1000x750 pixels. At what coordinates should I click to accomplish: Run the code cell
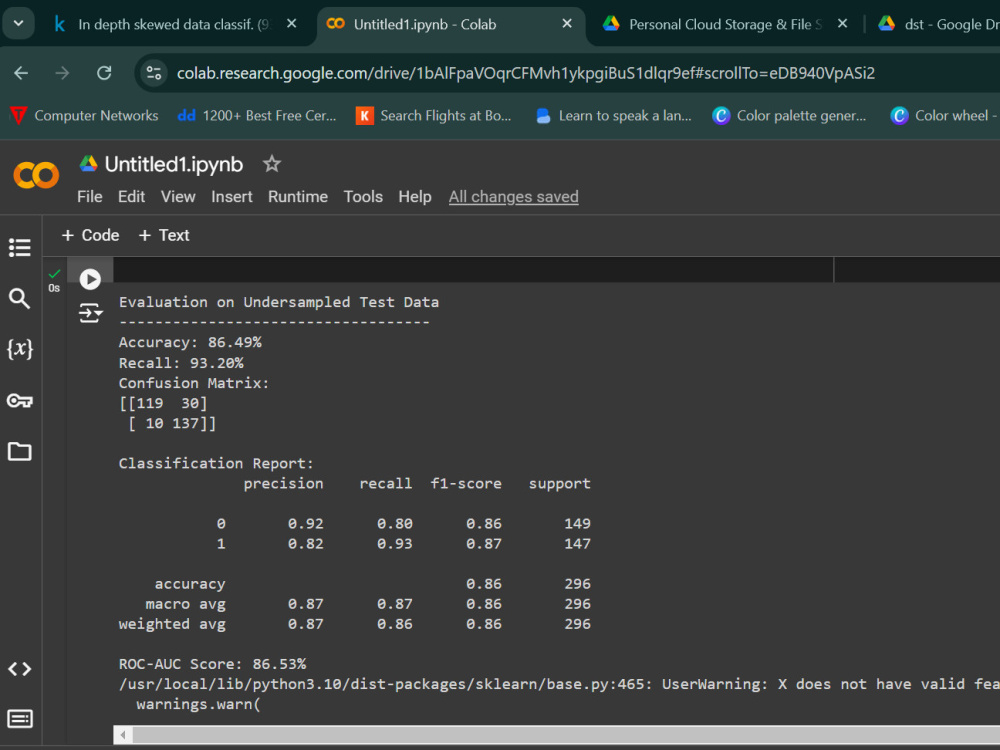click(90, 279)
